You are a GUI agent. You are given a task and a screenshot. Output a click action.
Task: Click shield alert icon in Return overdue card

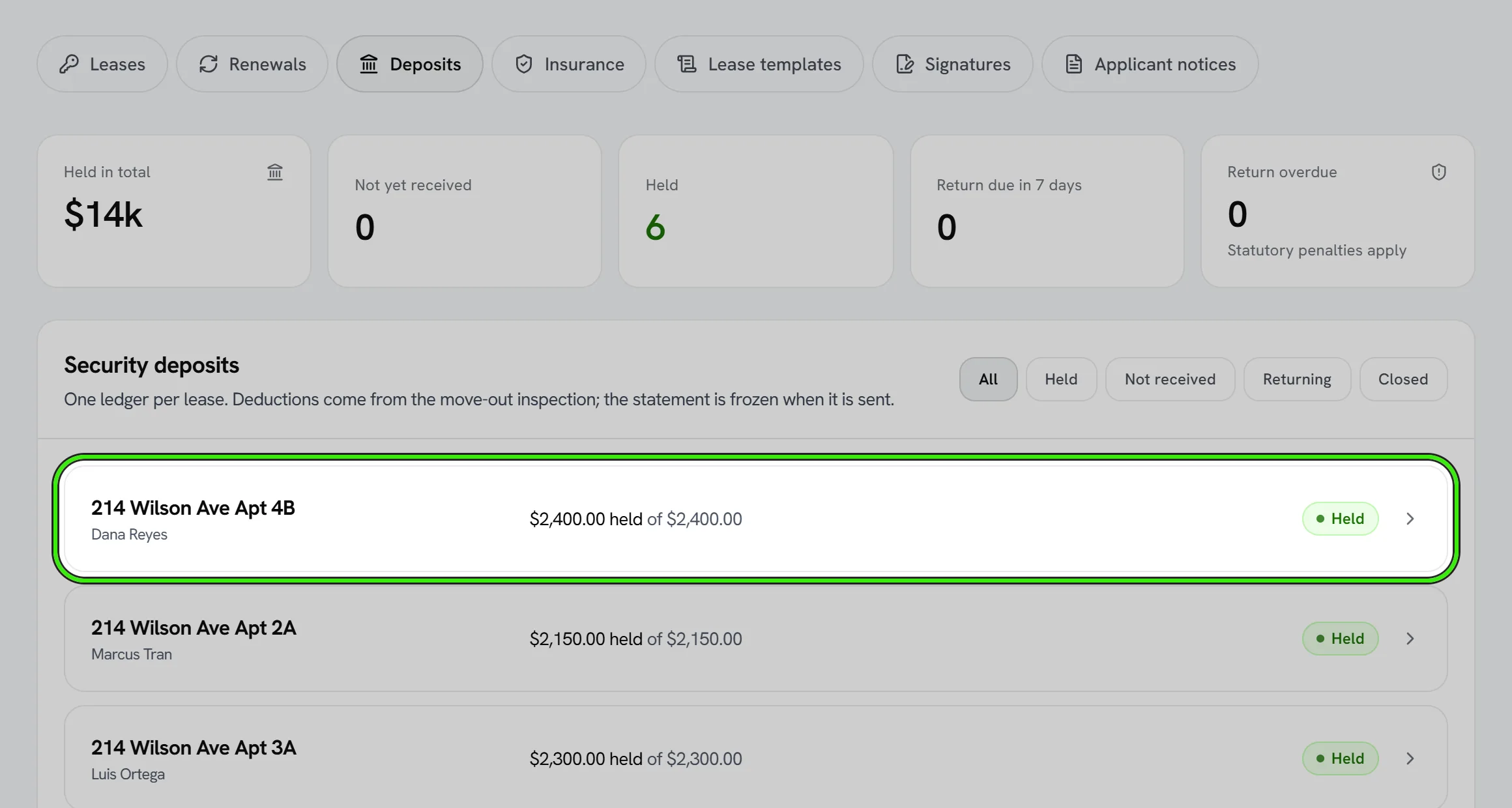pyautogui.click(x=1438, y=172)
